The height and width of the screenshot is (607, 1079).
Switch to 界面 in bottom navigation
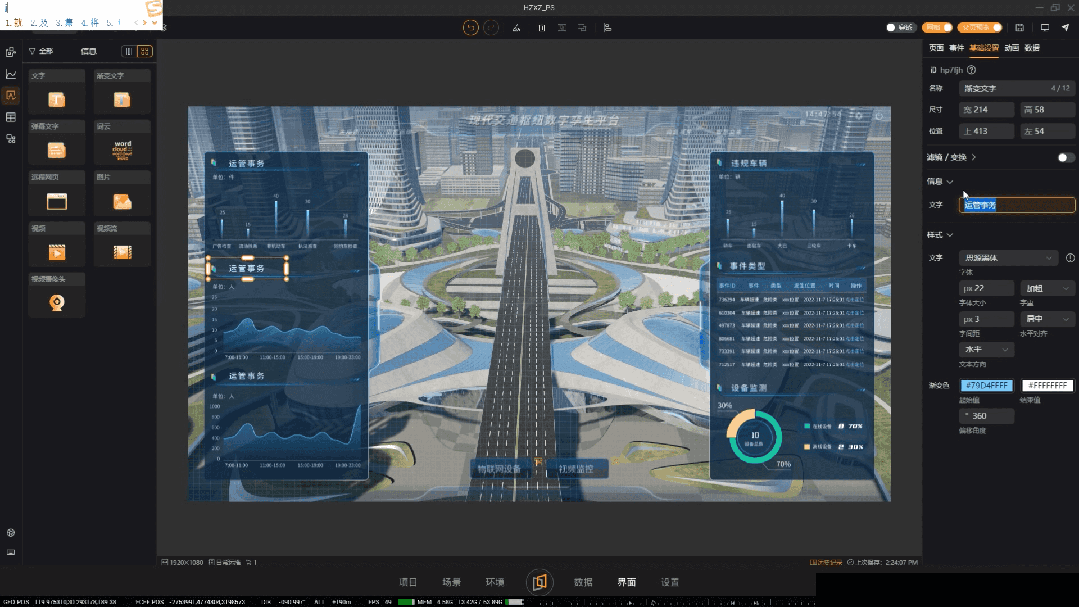point(627,582)
